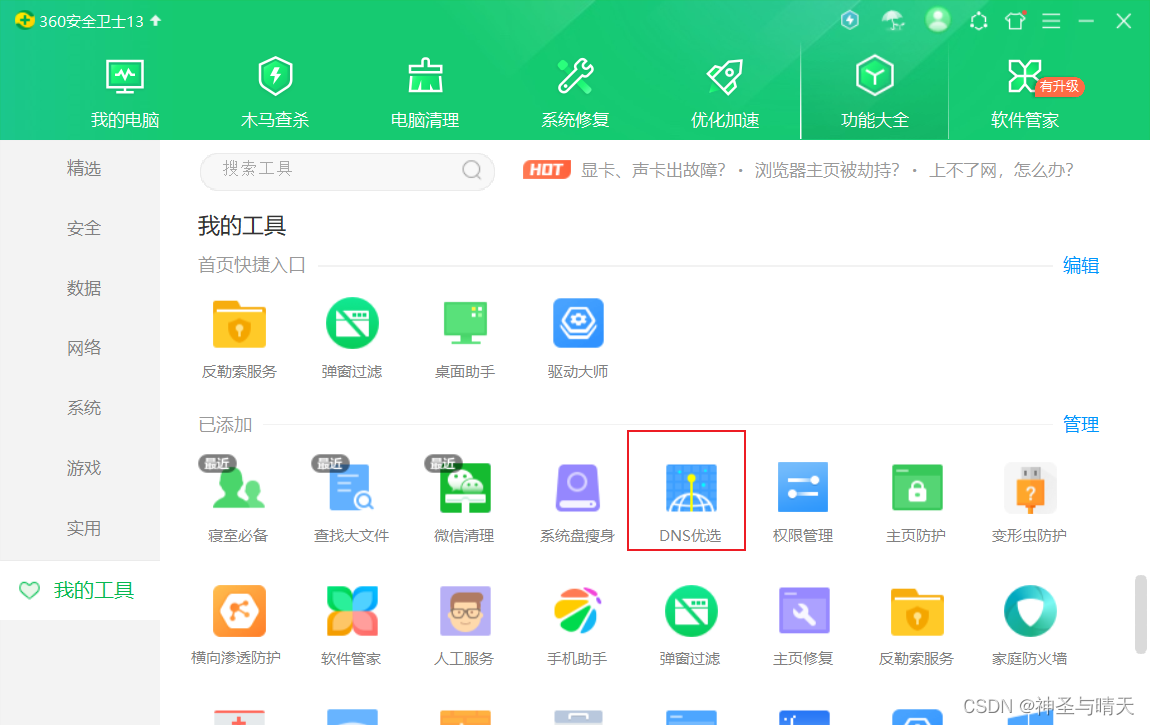1150x725 pixels.
Task: Launch the 微信清理 tool
Action: click(x=465, y=490)
